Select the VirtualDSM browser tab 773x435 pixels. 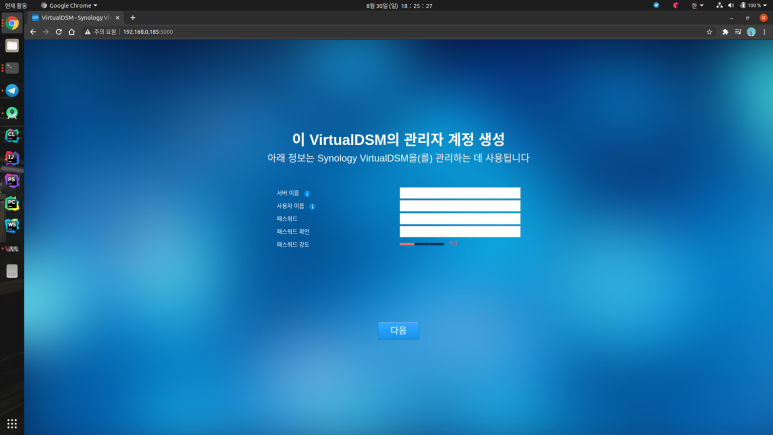75,18
